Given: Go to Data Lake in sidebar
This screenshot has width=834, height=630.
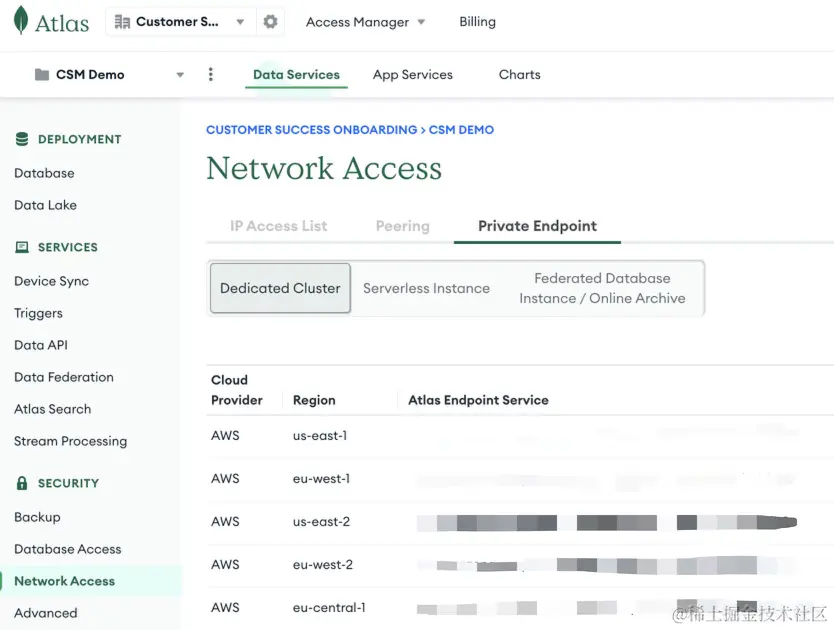Looking at the screenshot, I should point(45,205).
